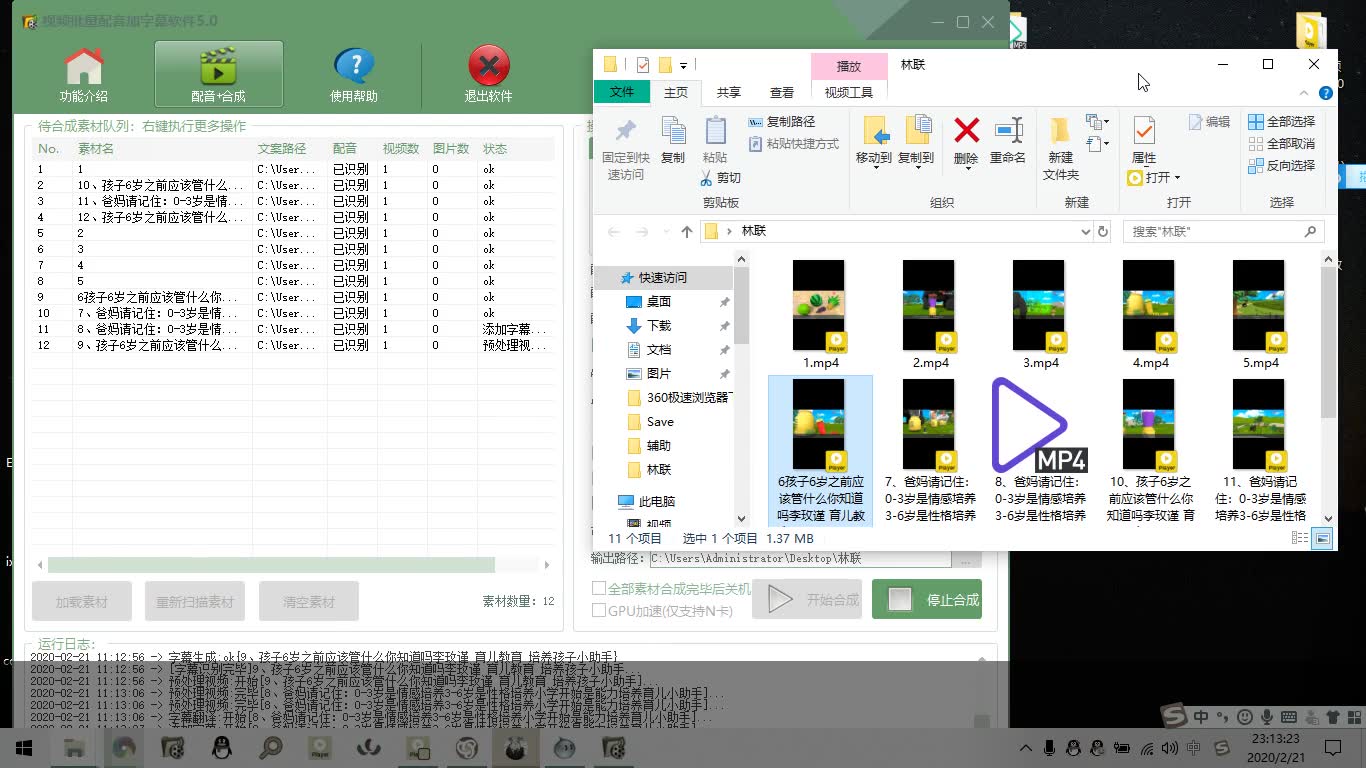This screenshot has width=1366, height=768.
Task: Expand the address bar history dropdown
Action: point(1085,231)
